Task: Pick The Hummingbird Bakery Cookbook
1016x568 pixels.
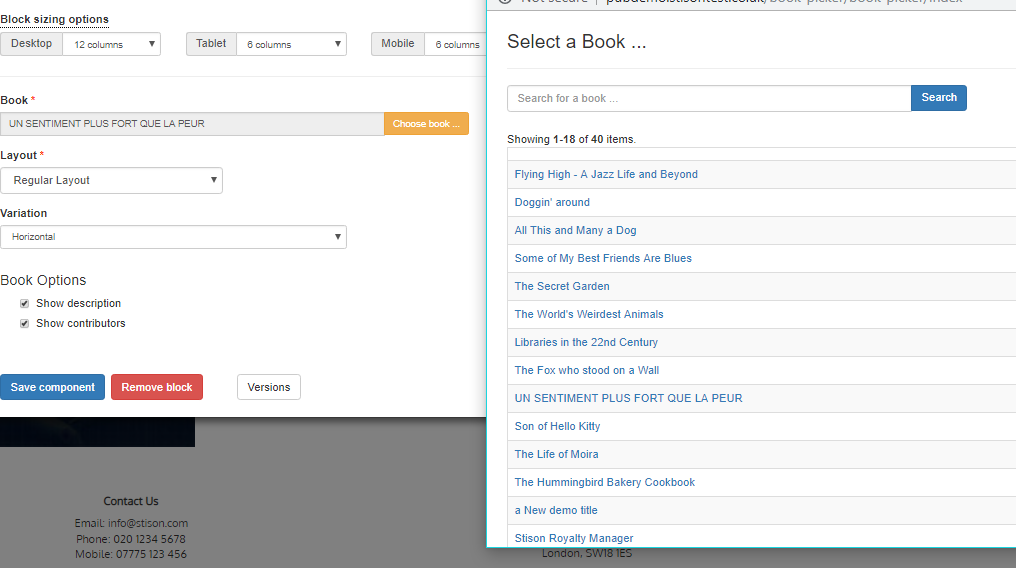Action: (604, 482)
